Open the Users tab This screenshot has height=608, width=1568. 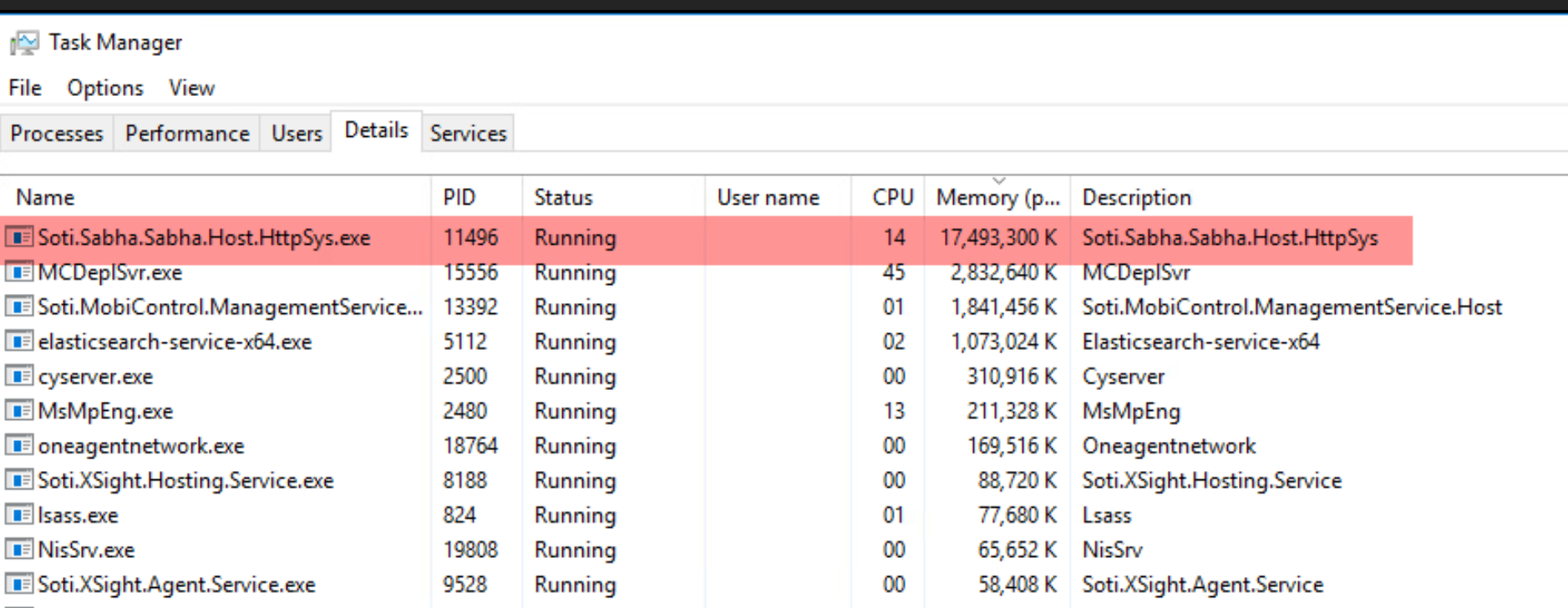point(297,134)
